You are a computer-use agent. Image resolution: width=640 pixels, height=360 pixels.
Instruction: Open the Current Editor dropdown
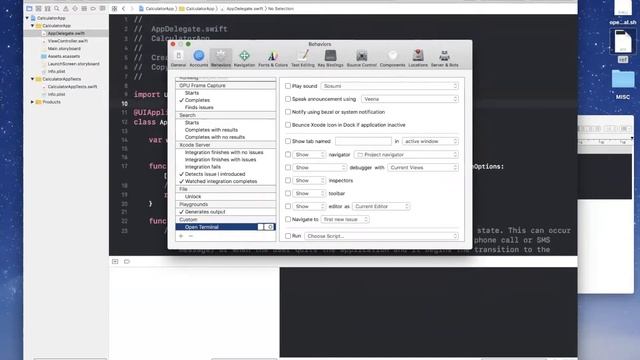click(381, 207)
